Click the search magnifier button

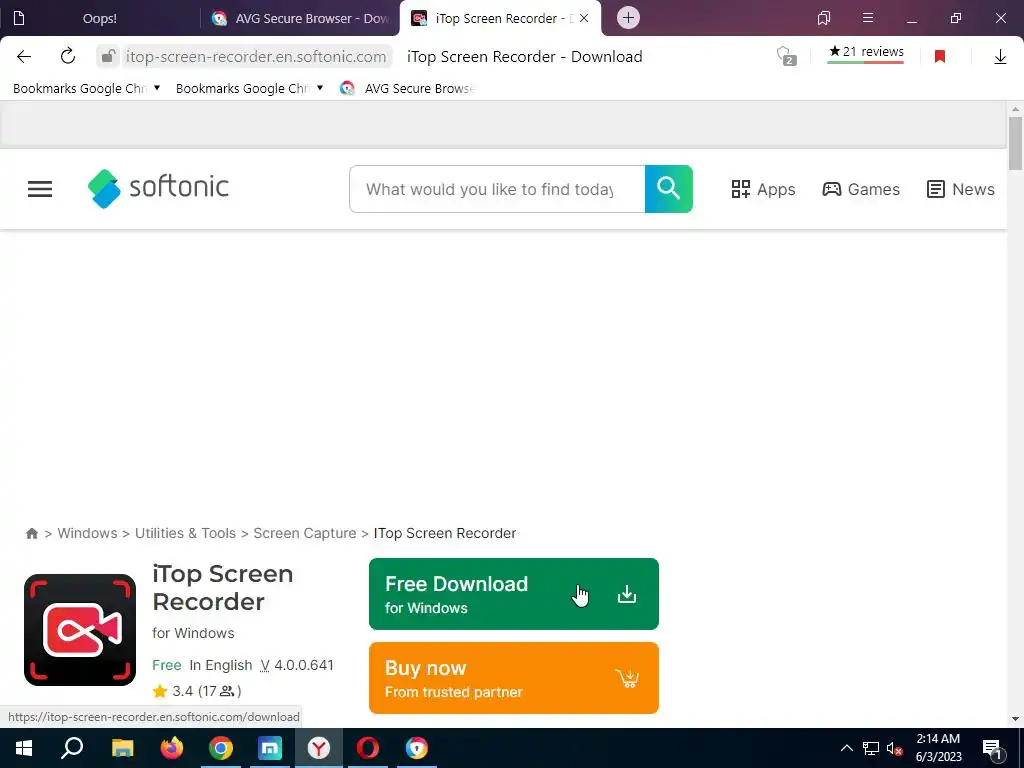[x=669, y=189]
